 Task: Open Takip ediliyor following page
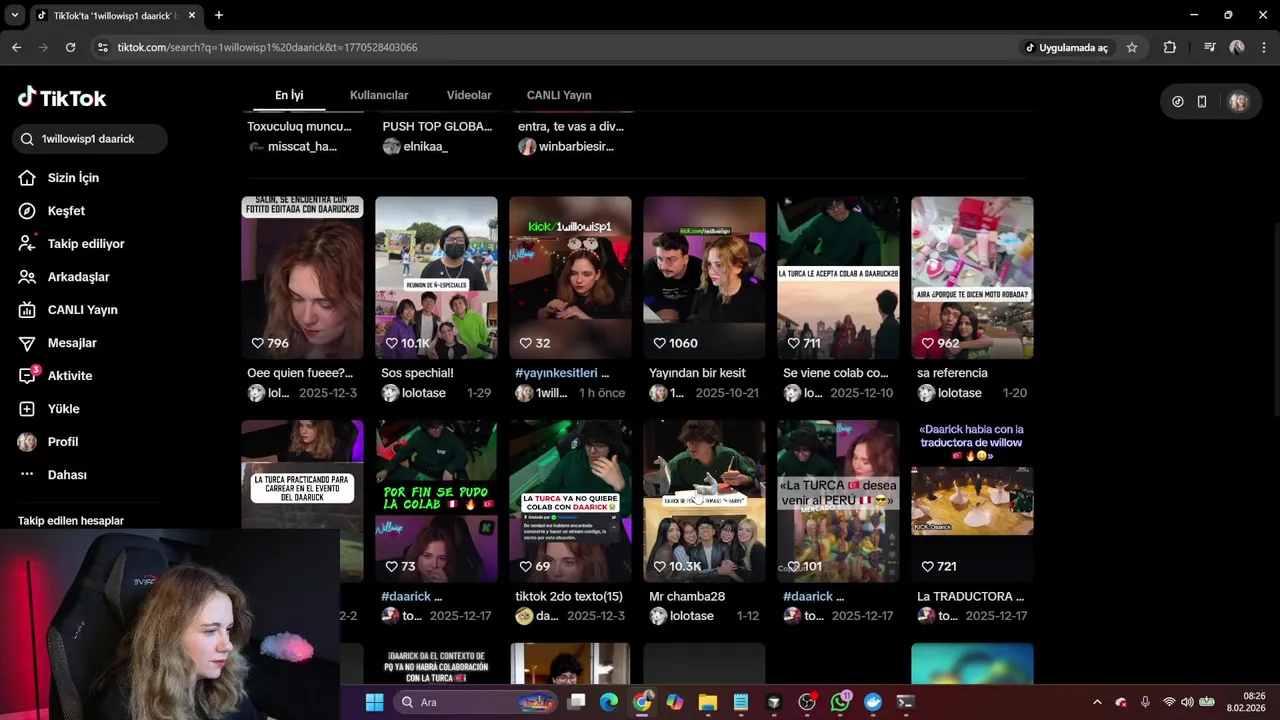tap(86, 244)
